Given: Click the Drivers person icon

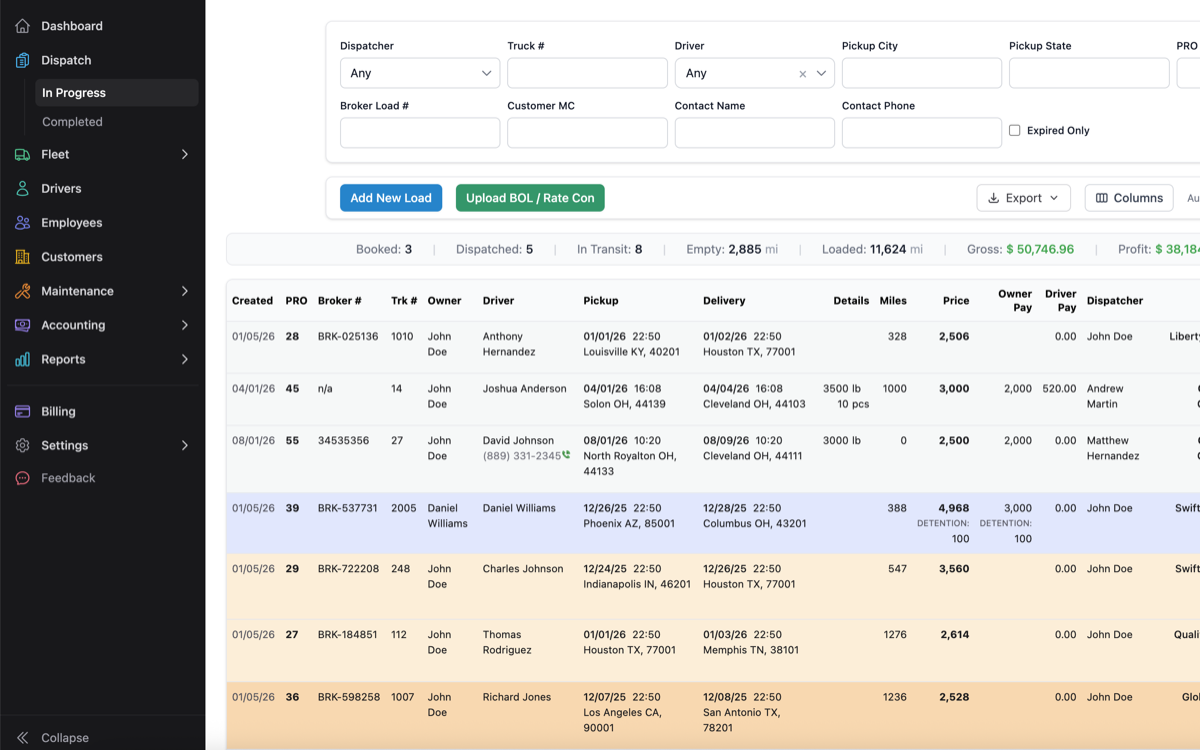Looking at the screenshot, I should pyautogui.click(x=22, y=188).
